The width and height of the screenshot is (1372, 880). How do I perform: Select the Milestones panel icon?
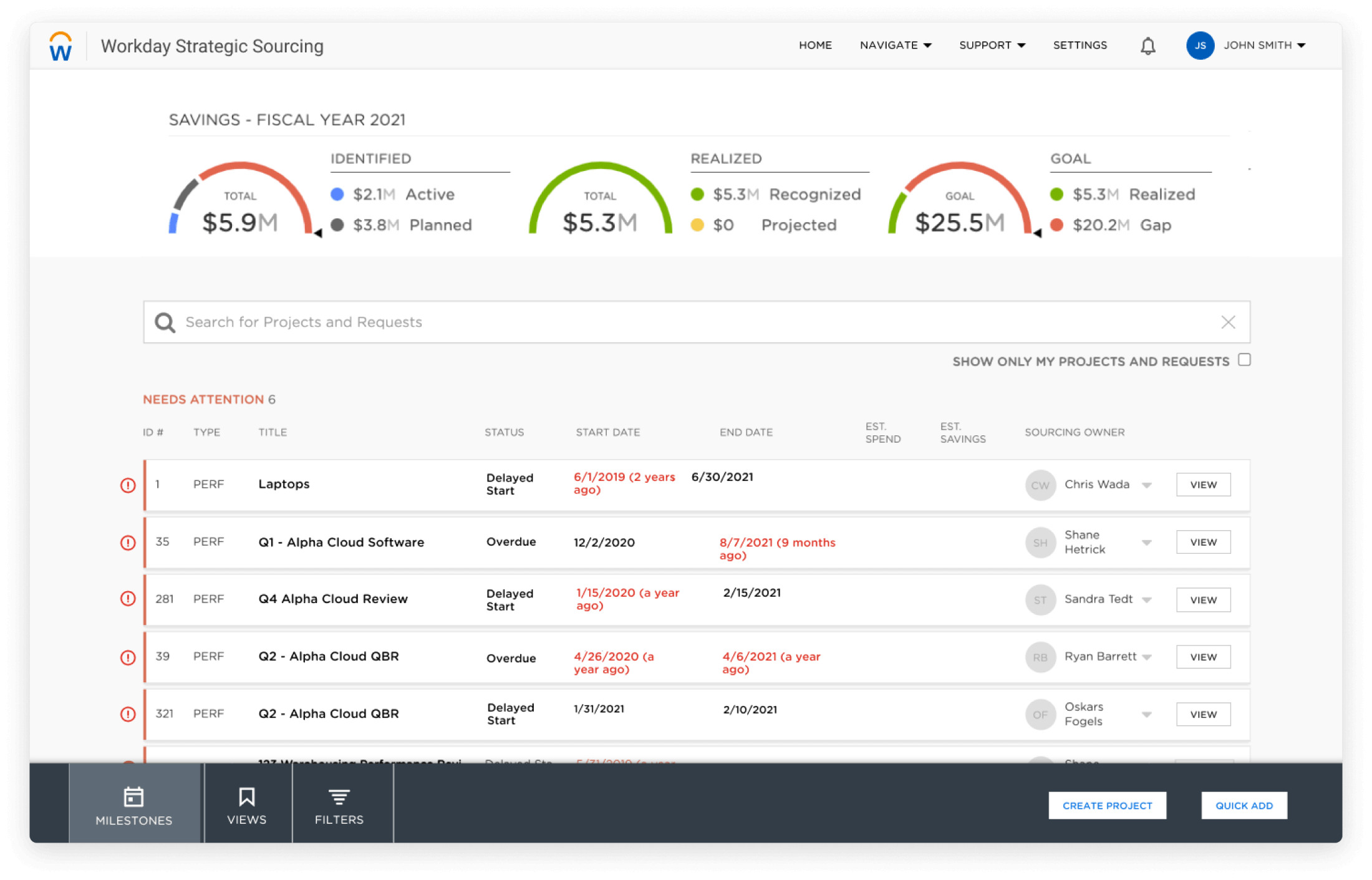click(x=133, y=796)
